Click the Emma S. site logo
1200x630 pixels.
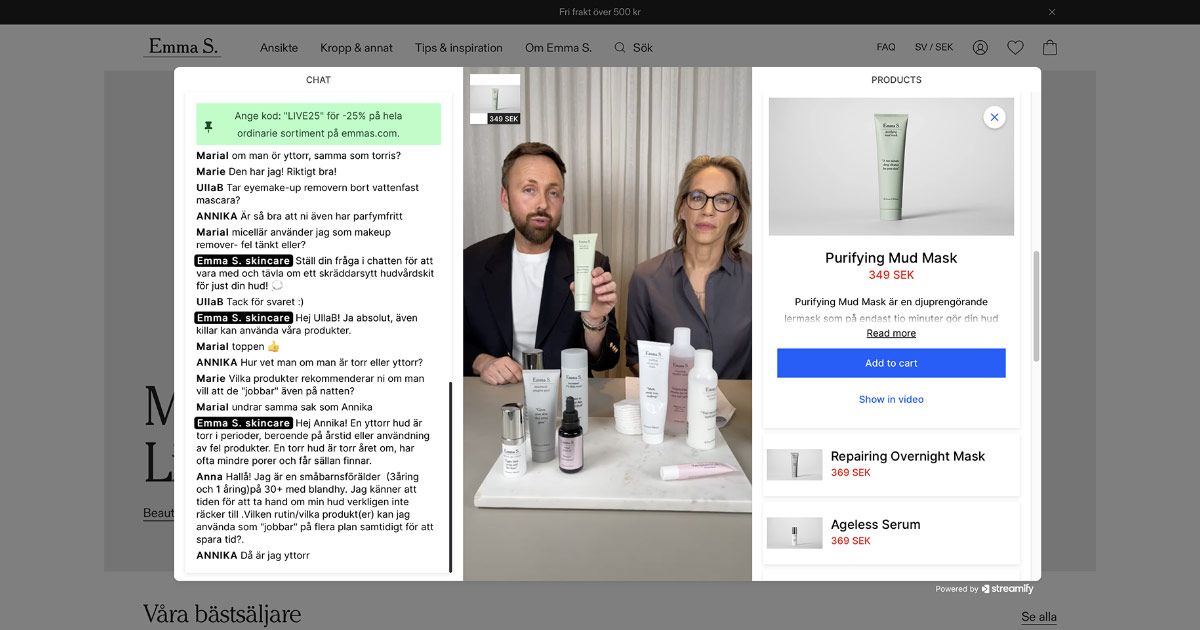(x=183, y=46)
